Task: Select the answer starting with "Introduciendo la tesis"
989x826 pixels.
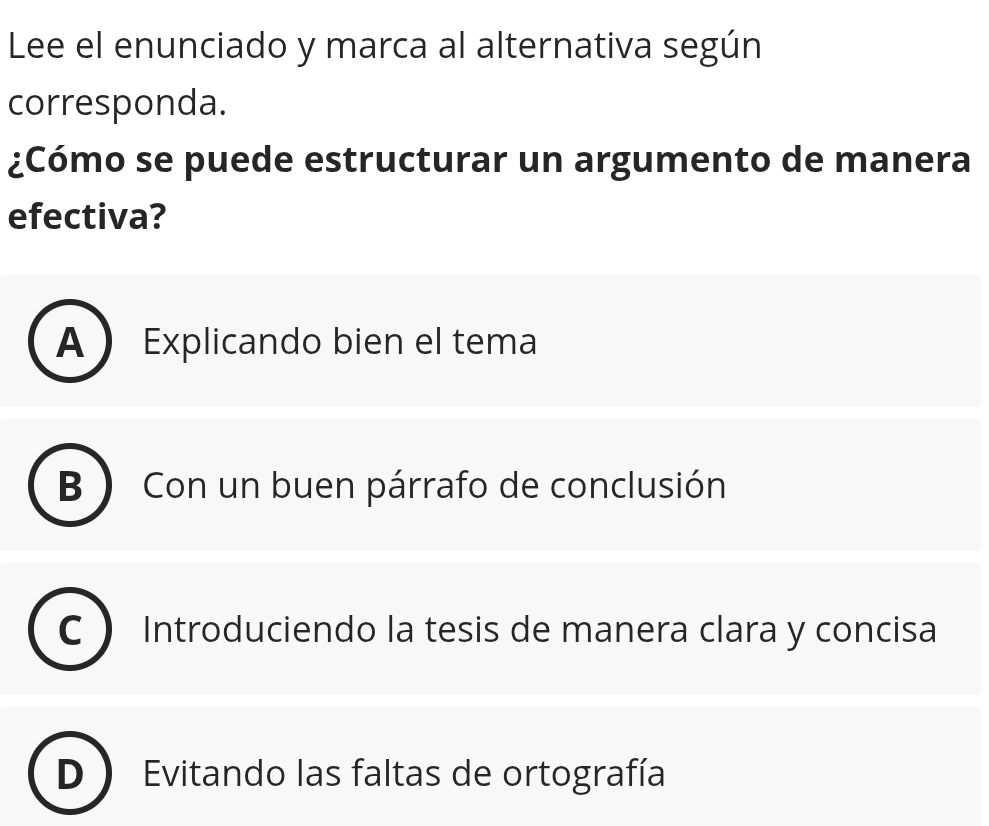Action: click(x=540, y=630)
